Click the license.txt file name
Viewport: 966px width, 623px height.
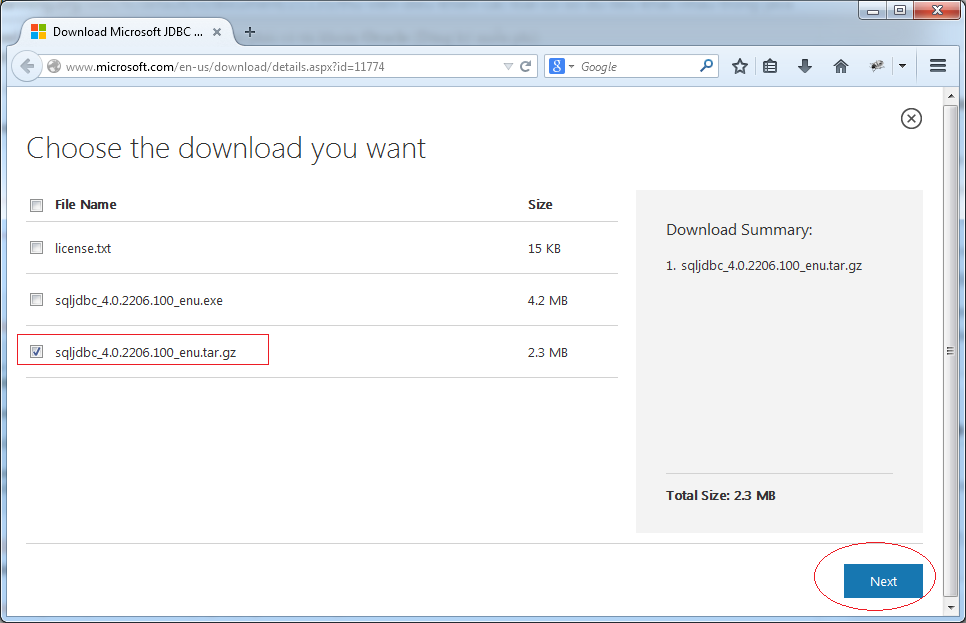(x=83, y=248)
